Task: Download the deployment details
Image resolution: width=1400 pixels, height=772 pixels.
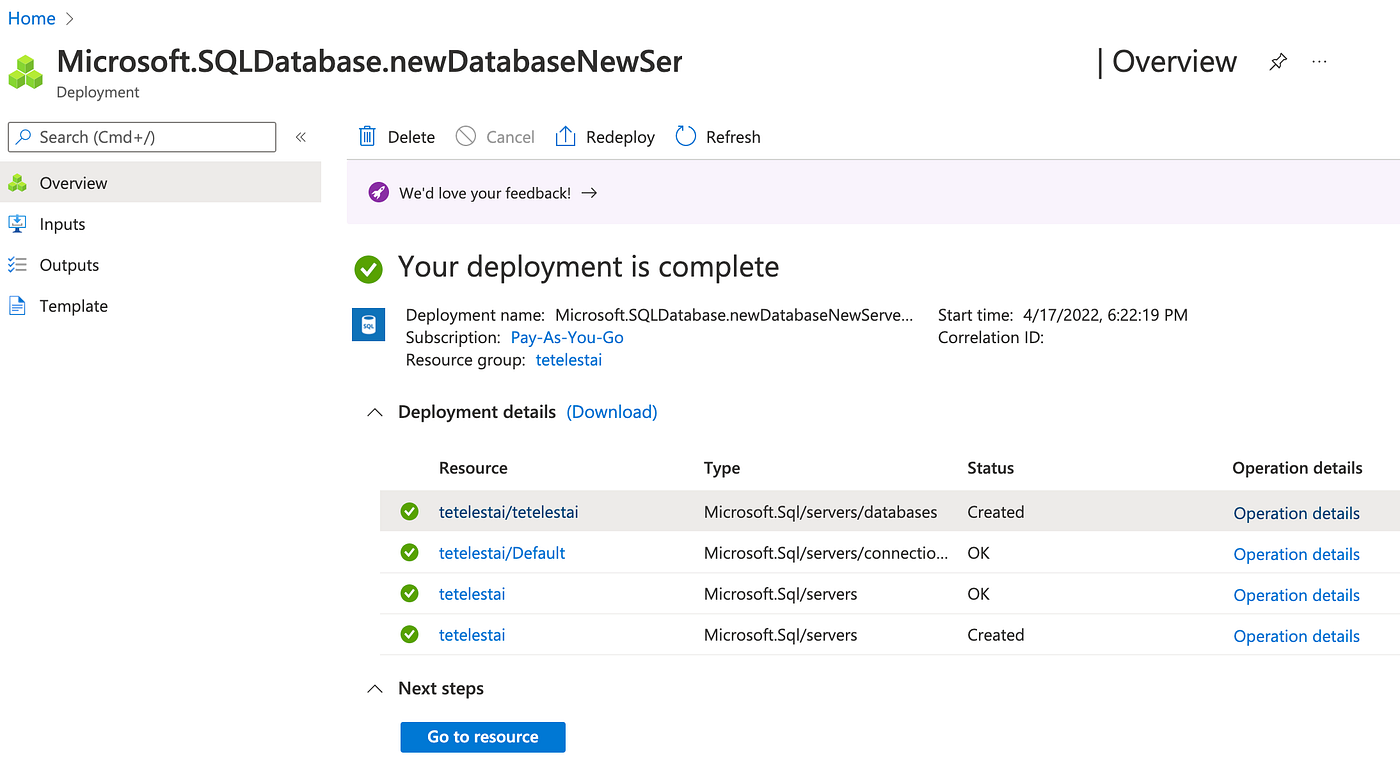Action: click(x=611, y=411)
